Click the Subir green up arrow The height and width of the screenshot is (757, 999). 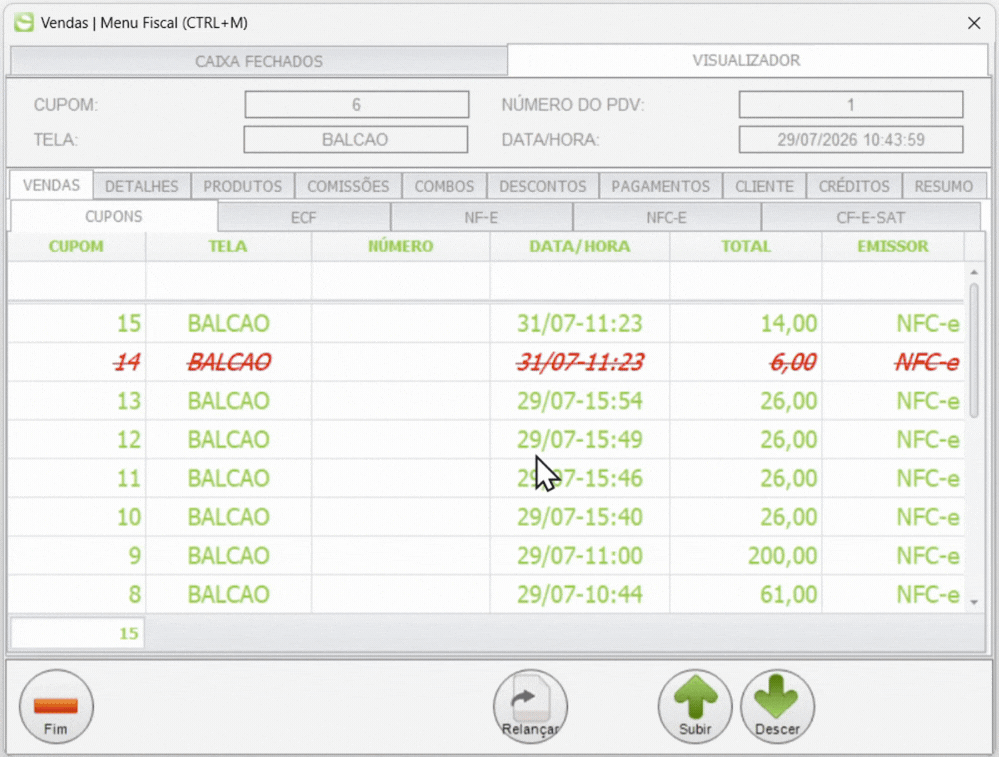[695, 706]
